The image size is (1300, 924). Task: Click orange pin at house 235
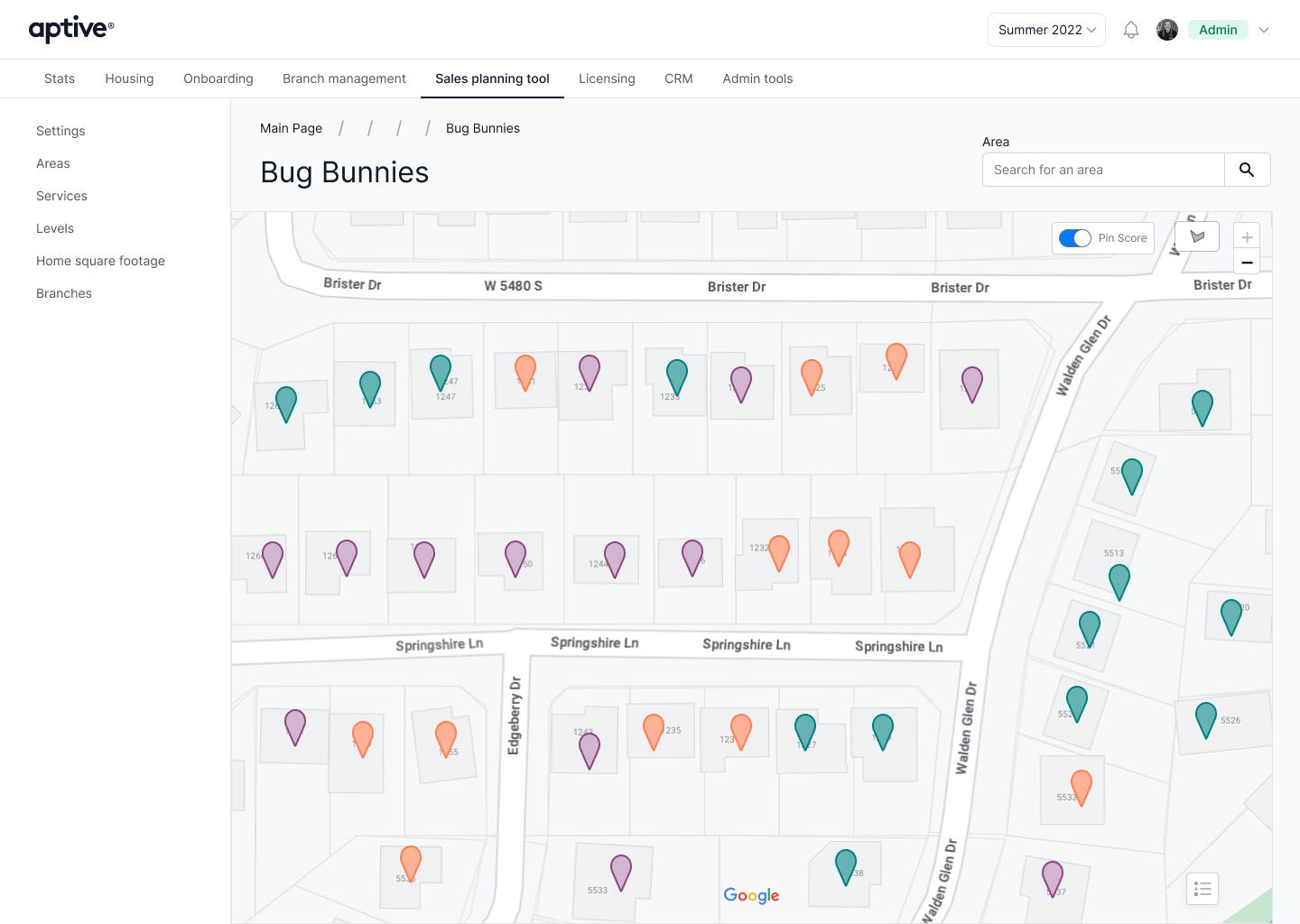point(654,732)
